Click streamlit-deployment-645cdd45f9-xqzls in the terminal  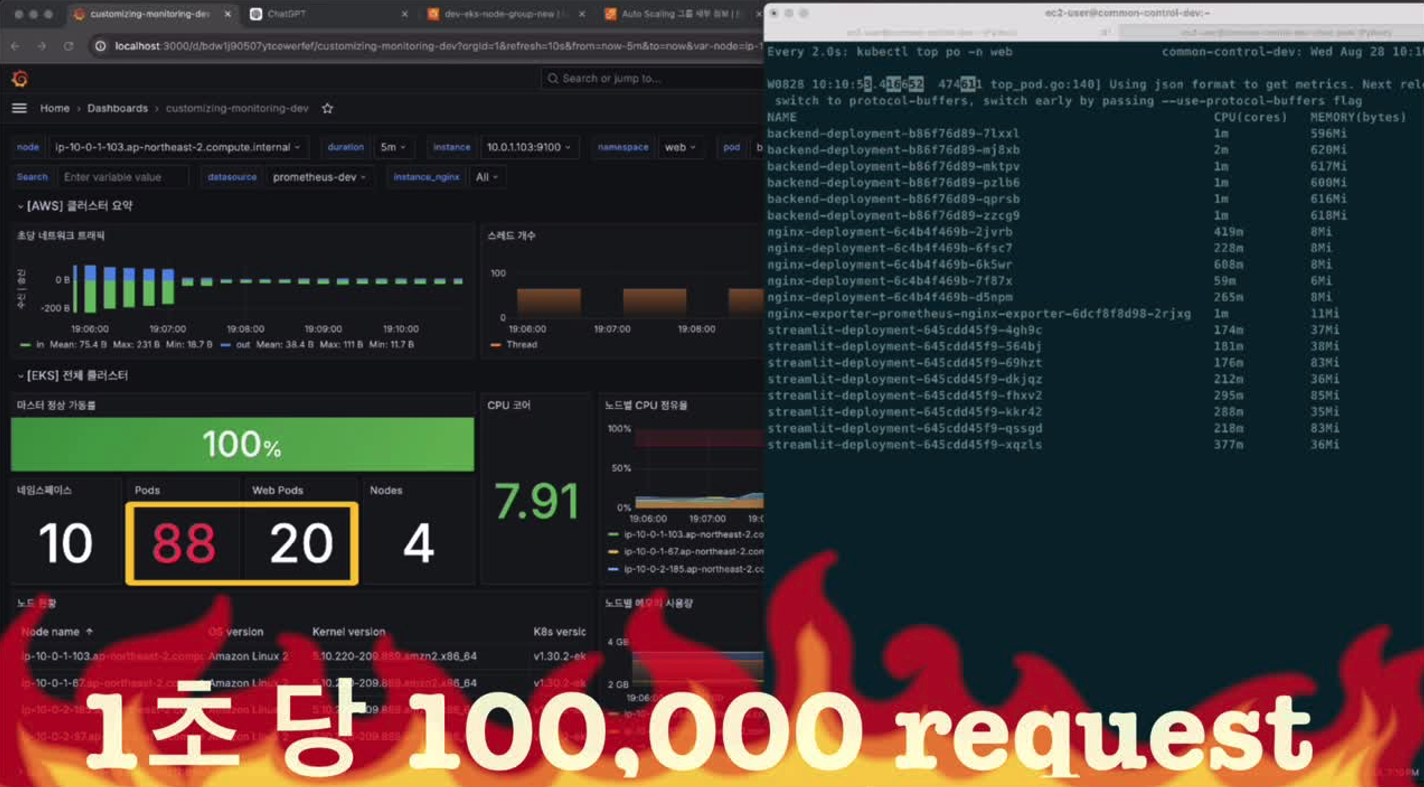coord(905,445)
